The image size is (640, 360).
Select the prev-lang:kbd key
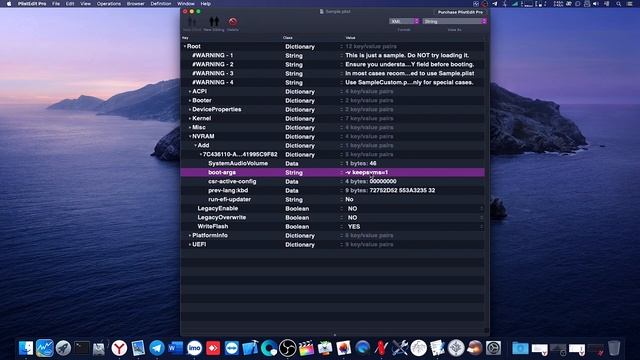[x=228, y=191]
